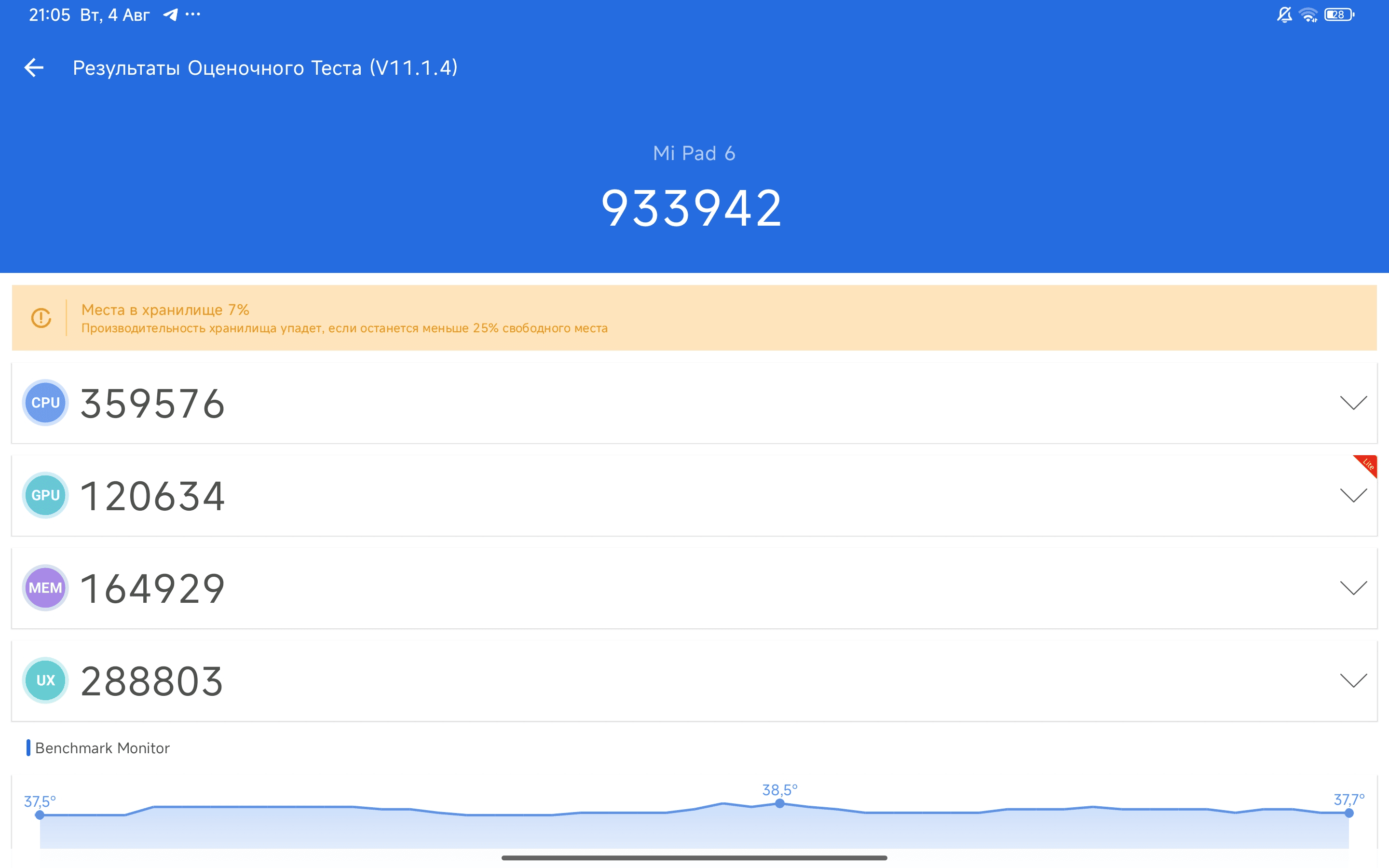
Task: Expand the CPU score details
Action: (x=1353, y=403)
